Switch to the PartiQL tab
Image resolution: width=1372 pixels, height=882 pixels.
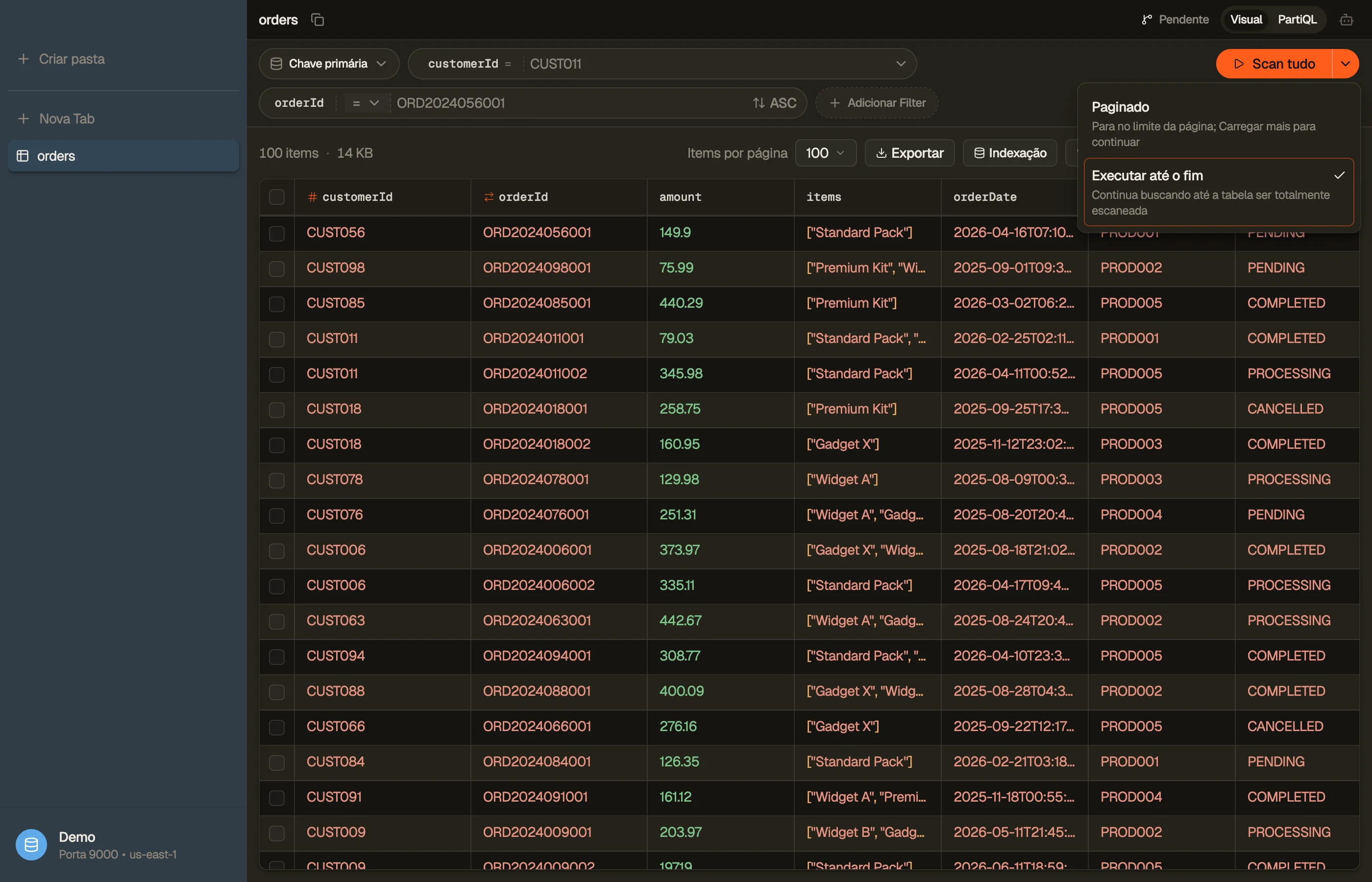1297,20
